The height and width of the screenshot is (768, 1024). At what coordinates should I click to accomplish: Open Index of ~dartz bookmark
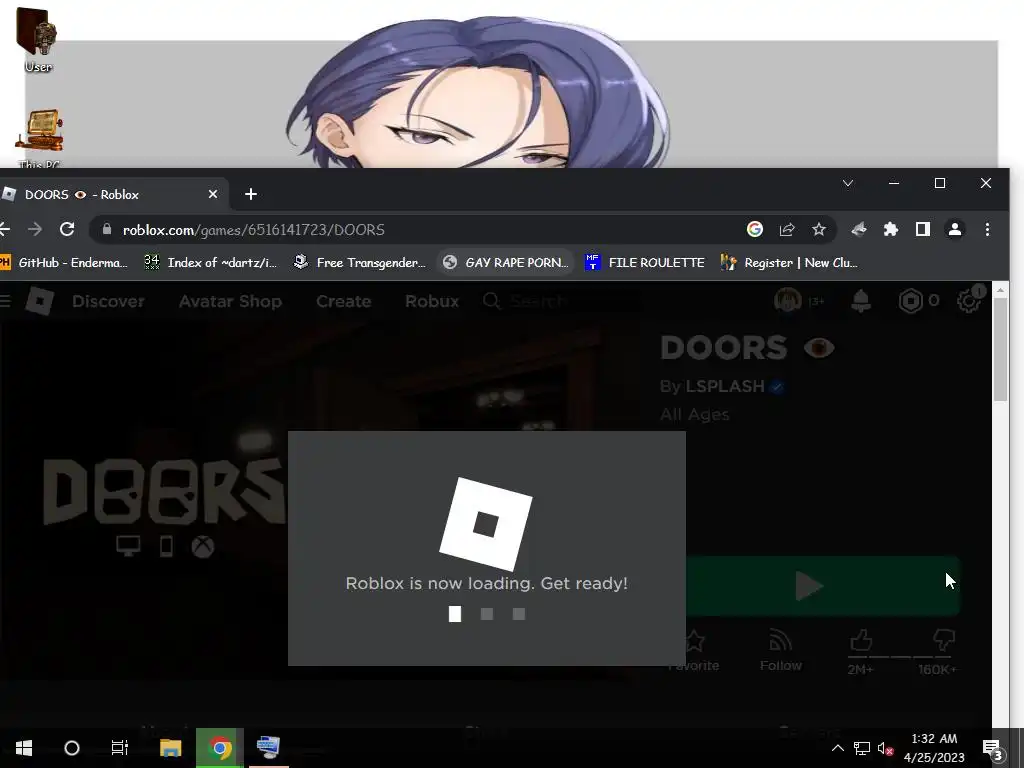point(211,263)
